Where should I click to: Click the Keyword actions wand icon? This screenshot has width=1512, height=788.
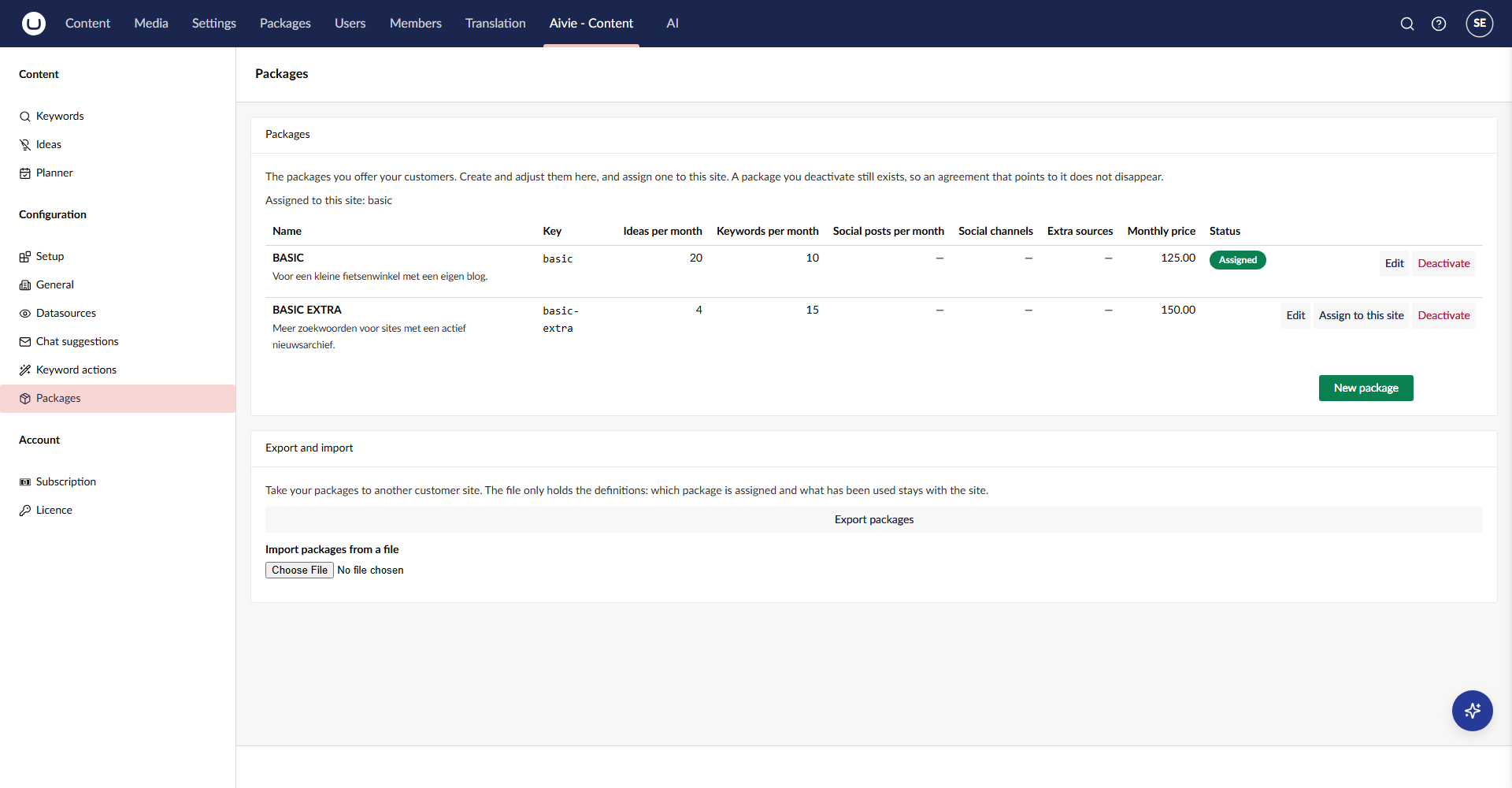click(25, 370)
